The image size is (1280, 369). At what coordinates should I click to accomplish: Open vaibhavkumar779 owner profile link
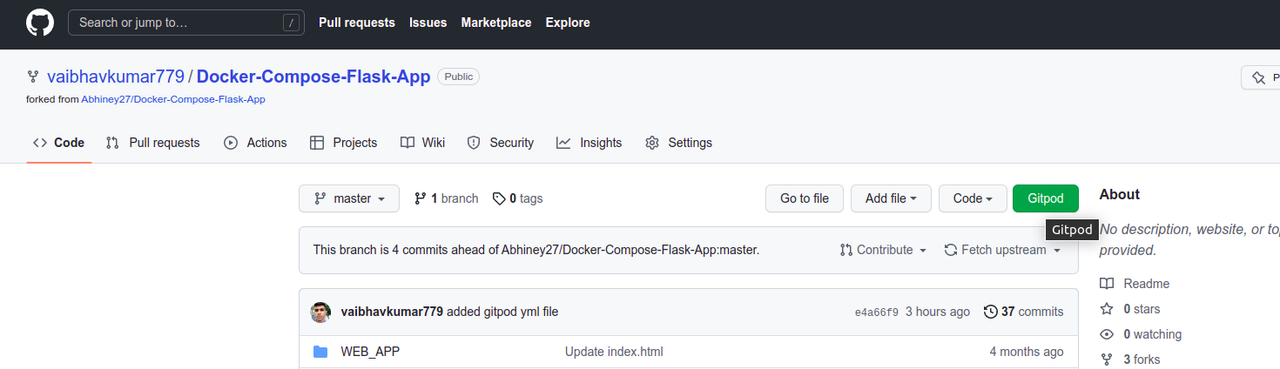(x=116, y=77)
